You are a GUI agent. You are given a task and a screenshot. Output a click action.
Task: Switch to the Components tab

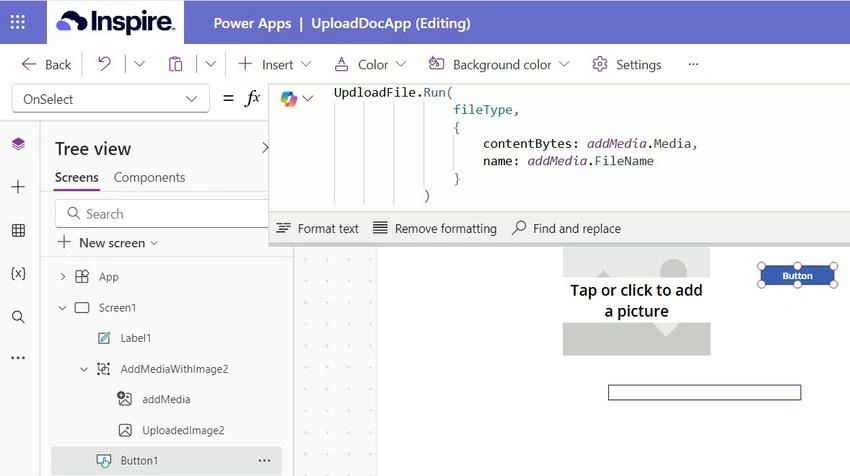[x=149, y=178]
